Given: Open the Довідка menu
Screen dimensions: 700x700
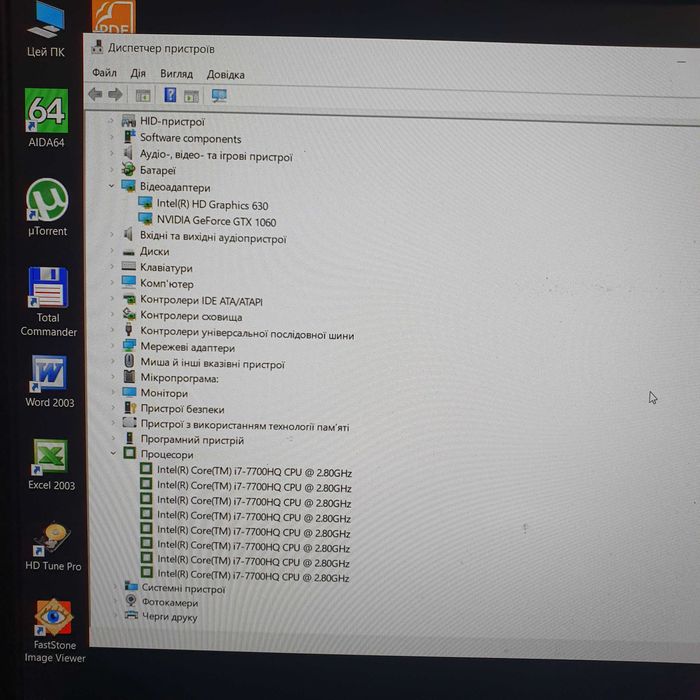Looking at the screenshot, I should click(225, 75).
